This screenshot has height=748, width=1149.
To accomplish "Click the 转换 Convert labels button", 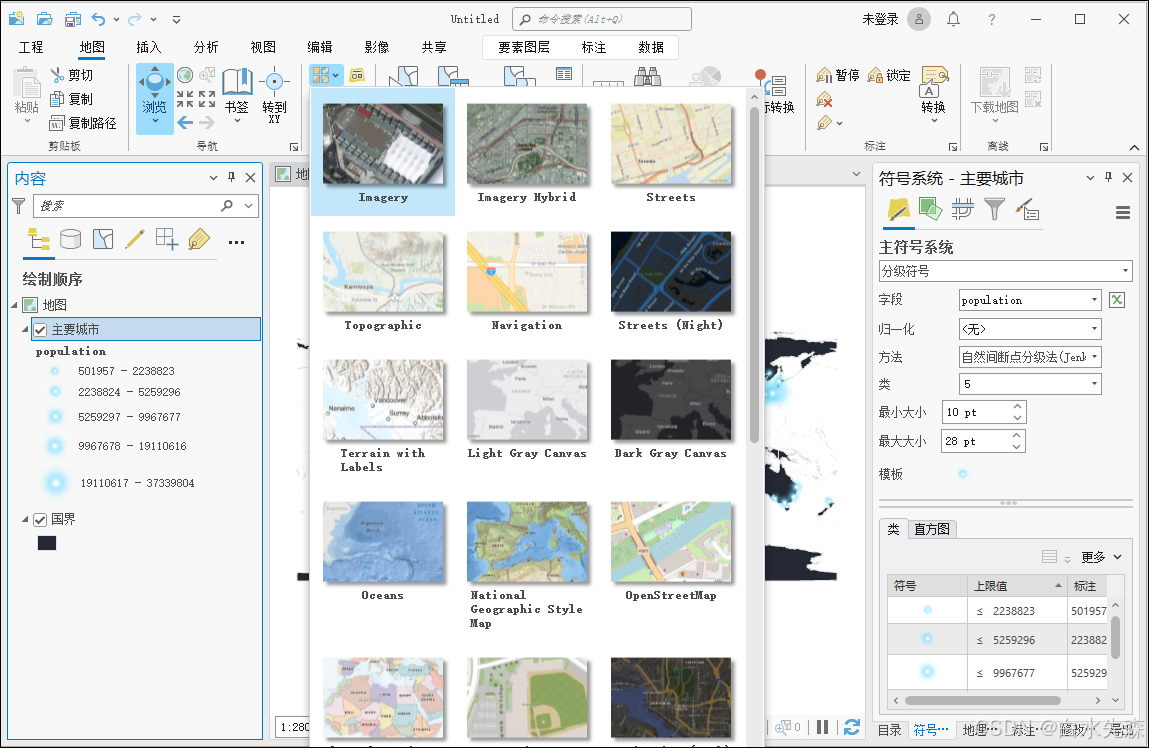I will click(x=934, y=94).
